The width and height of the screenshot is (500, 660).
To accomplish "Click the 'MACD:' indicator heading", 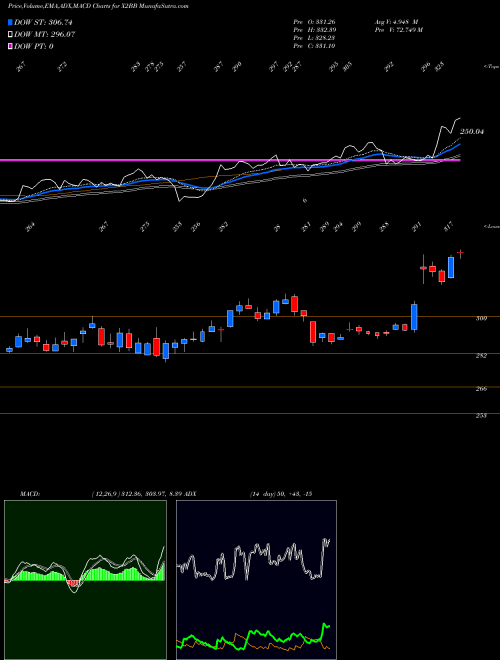I will (x=29, y=493).
